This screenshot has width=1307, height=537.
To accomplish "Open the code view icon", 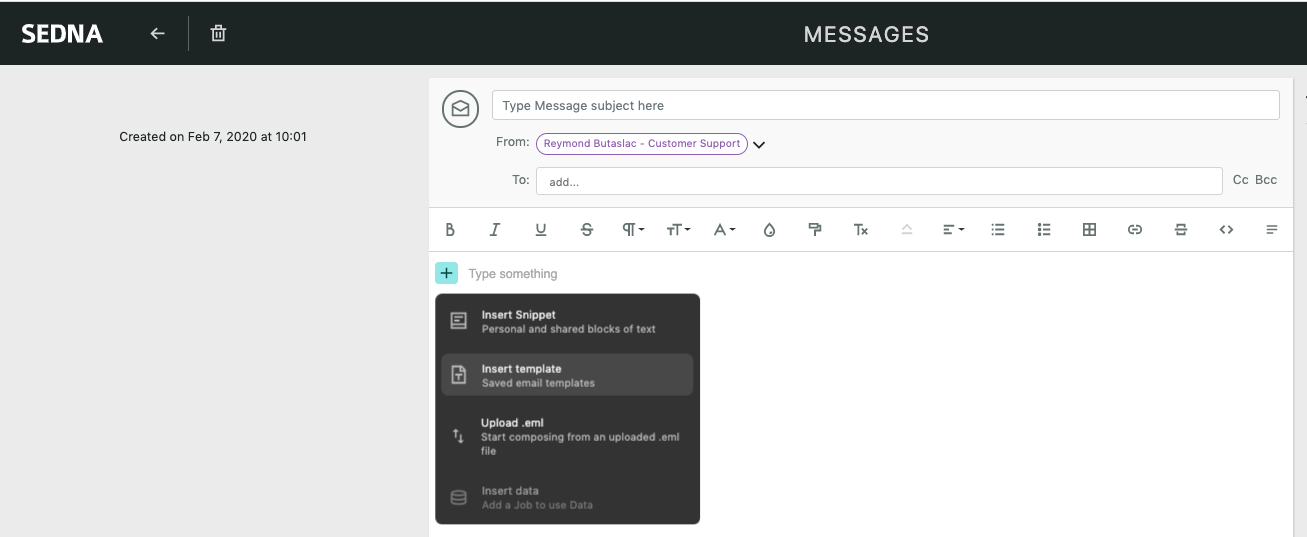I will 1226,229.
